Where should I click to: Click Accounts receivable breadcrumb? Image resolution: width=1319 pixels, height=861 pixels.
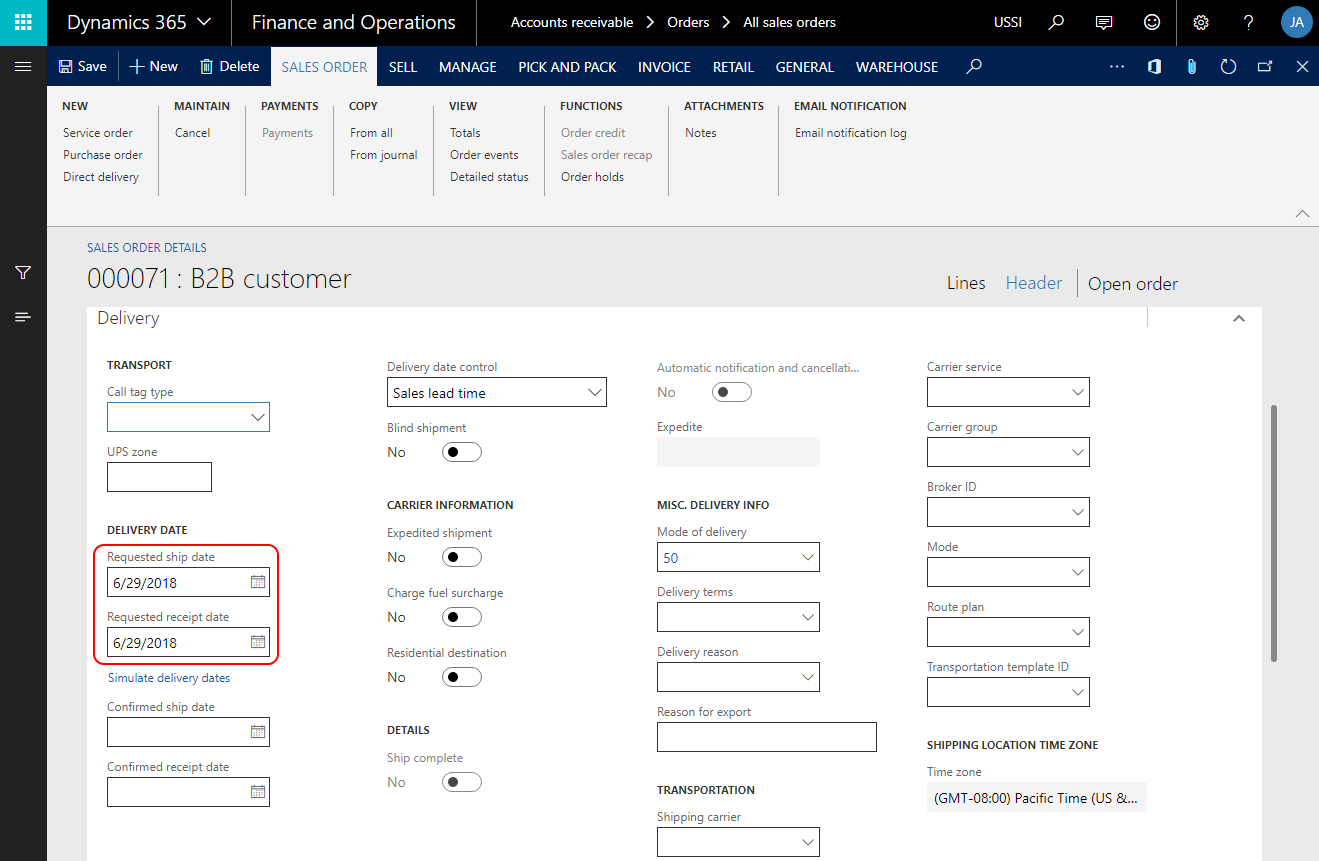(x=572, y=22)
